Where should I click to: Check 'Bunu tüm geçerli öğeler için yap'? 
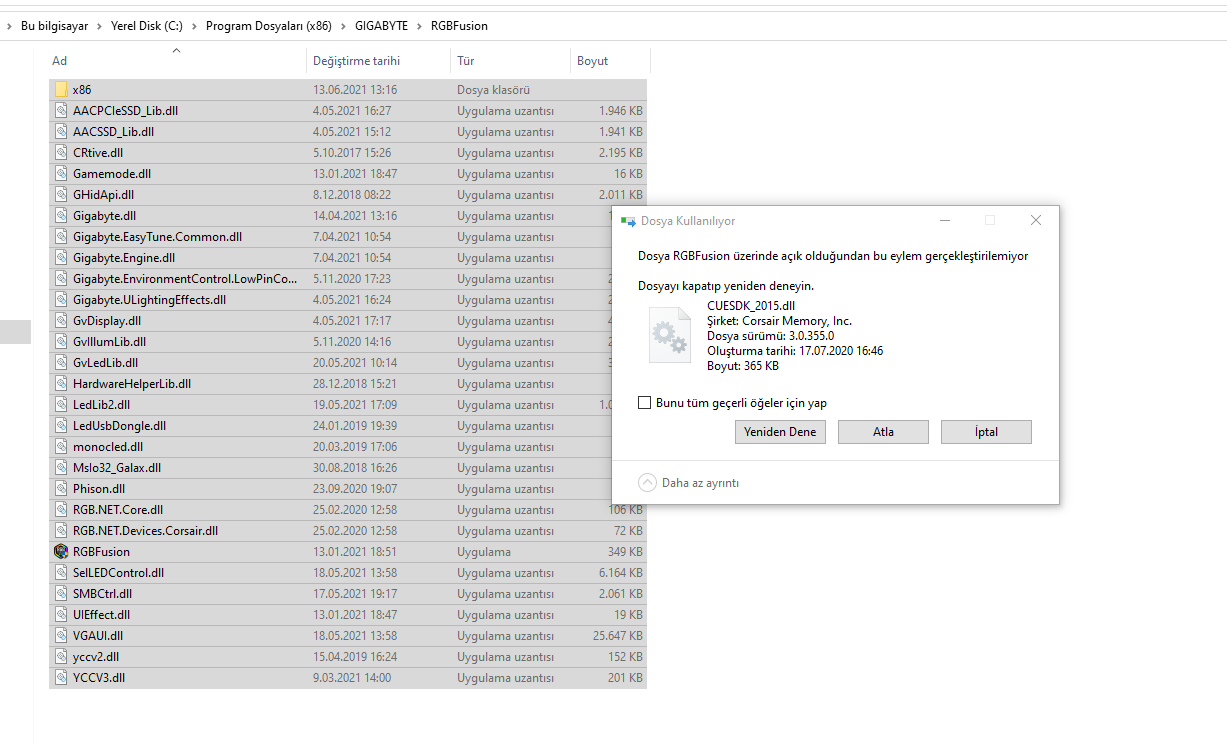point(645,403)
